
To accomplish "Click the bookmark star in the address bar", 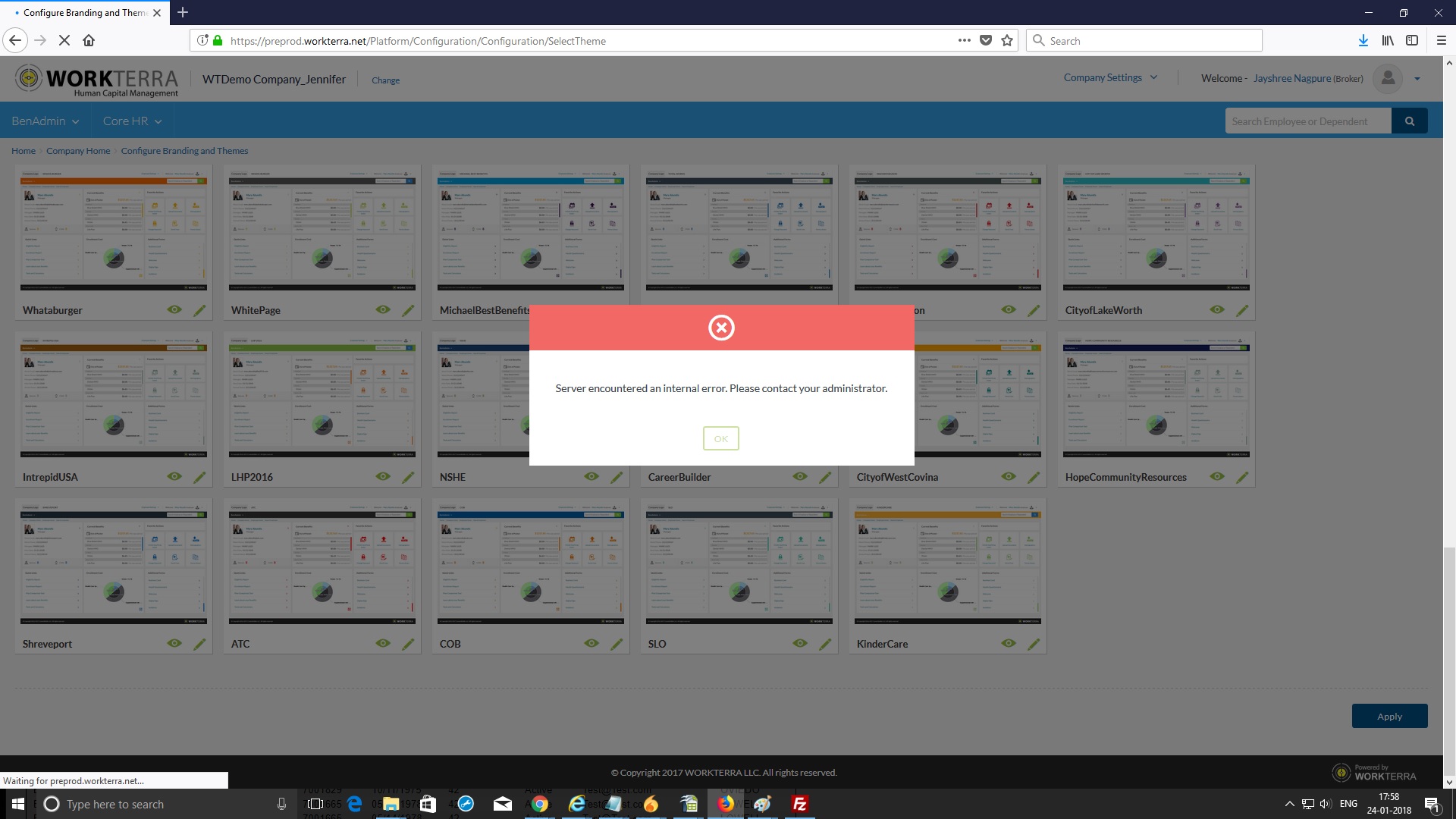I will tap(1007, 41).
